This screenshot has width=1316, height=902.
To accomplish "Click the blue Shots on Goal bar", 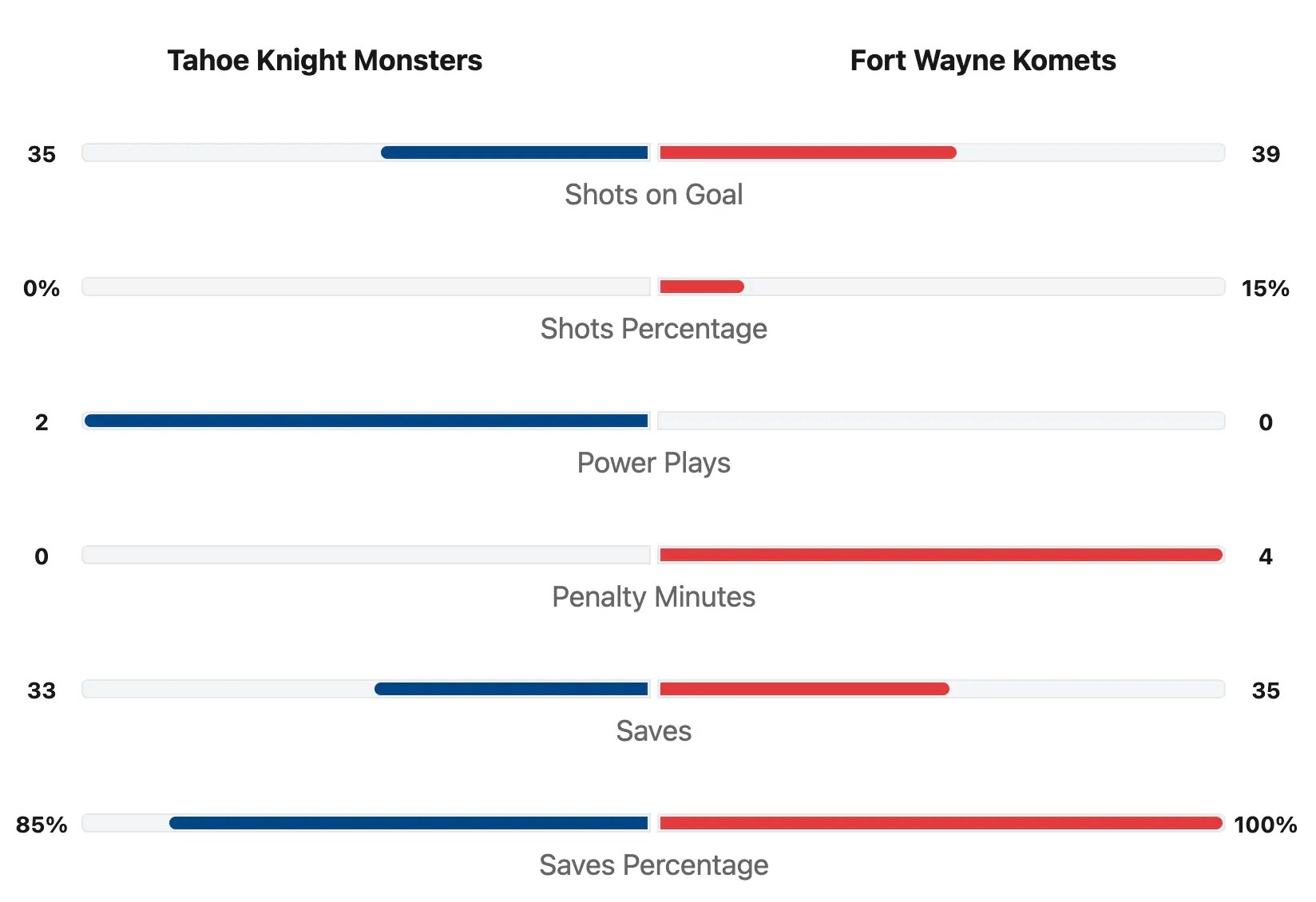I will (x=514, y=152).
